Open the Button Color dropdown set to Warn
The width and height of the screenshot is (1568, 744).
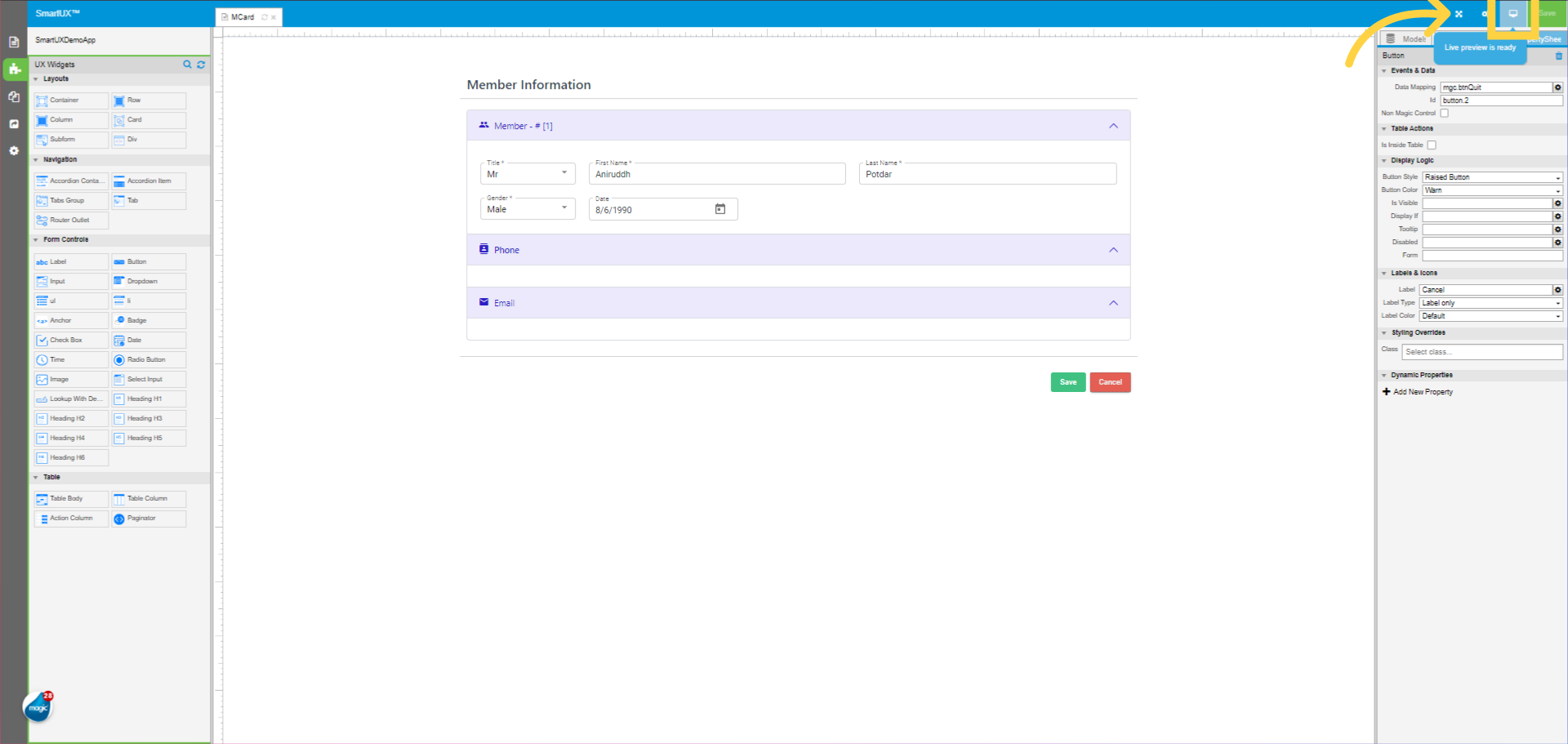click(x=1493, y=190)
